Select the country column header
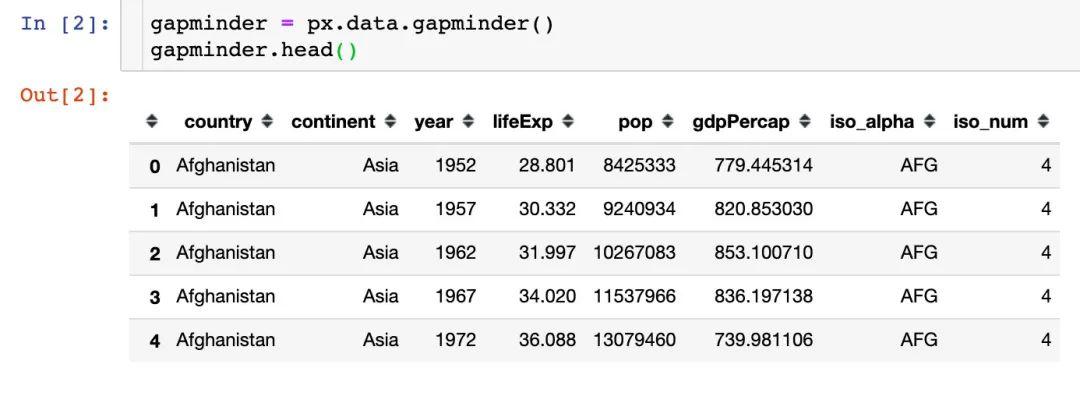This screenshot has height=396, width=1080. 218,122
